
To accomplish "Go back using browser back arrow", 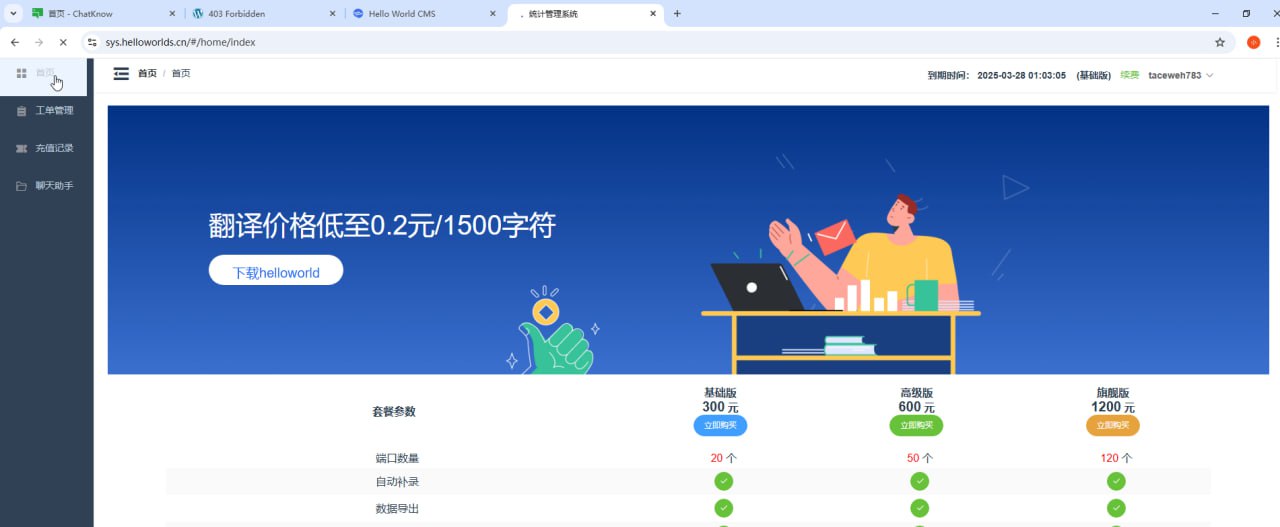I will point(15,42).
